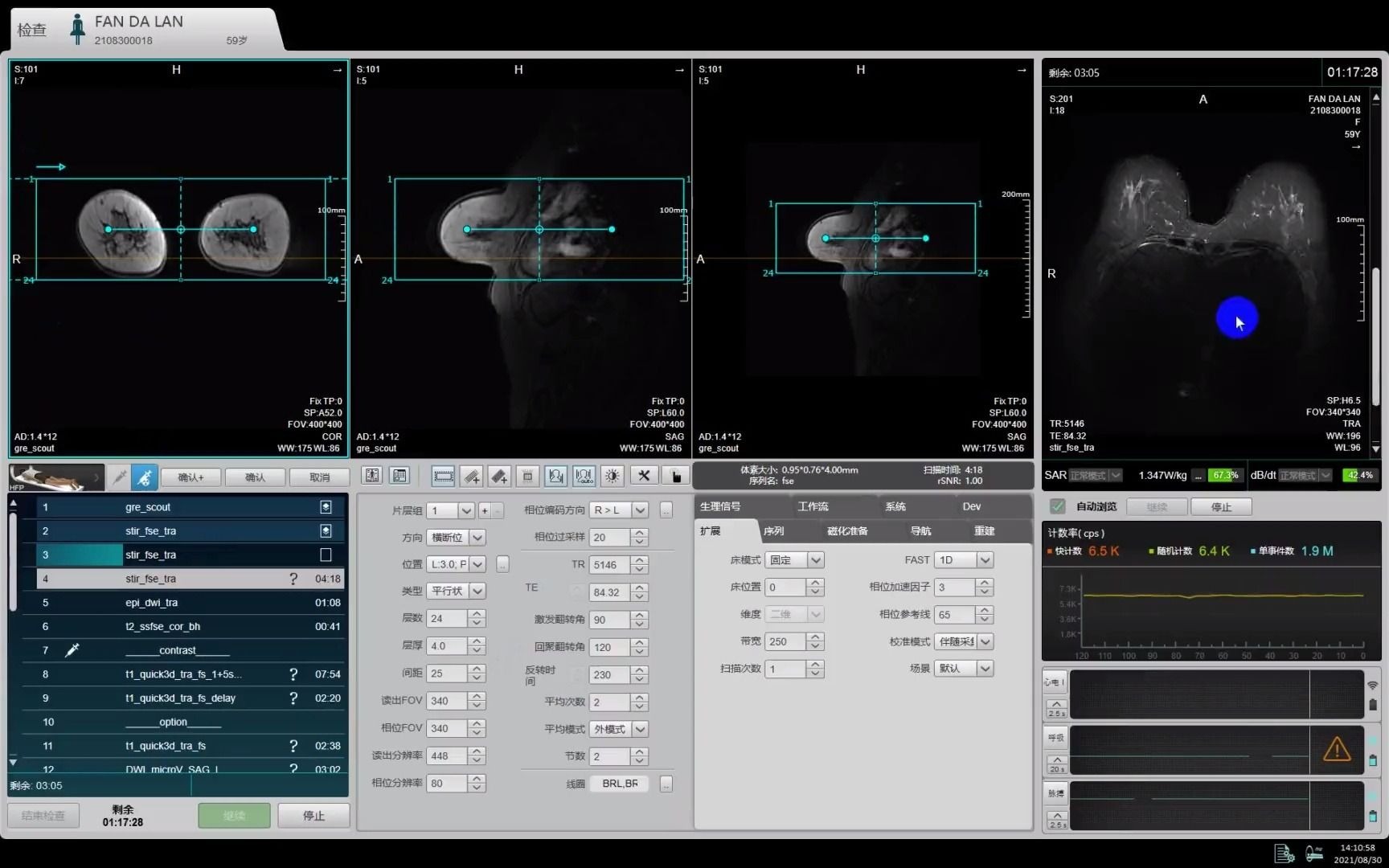1389x868 pixels.
Task: Open the SAR mode dropdown
Action: (x=1117, y=475)
